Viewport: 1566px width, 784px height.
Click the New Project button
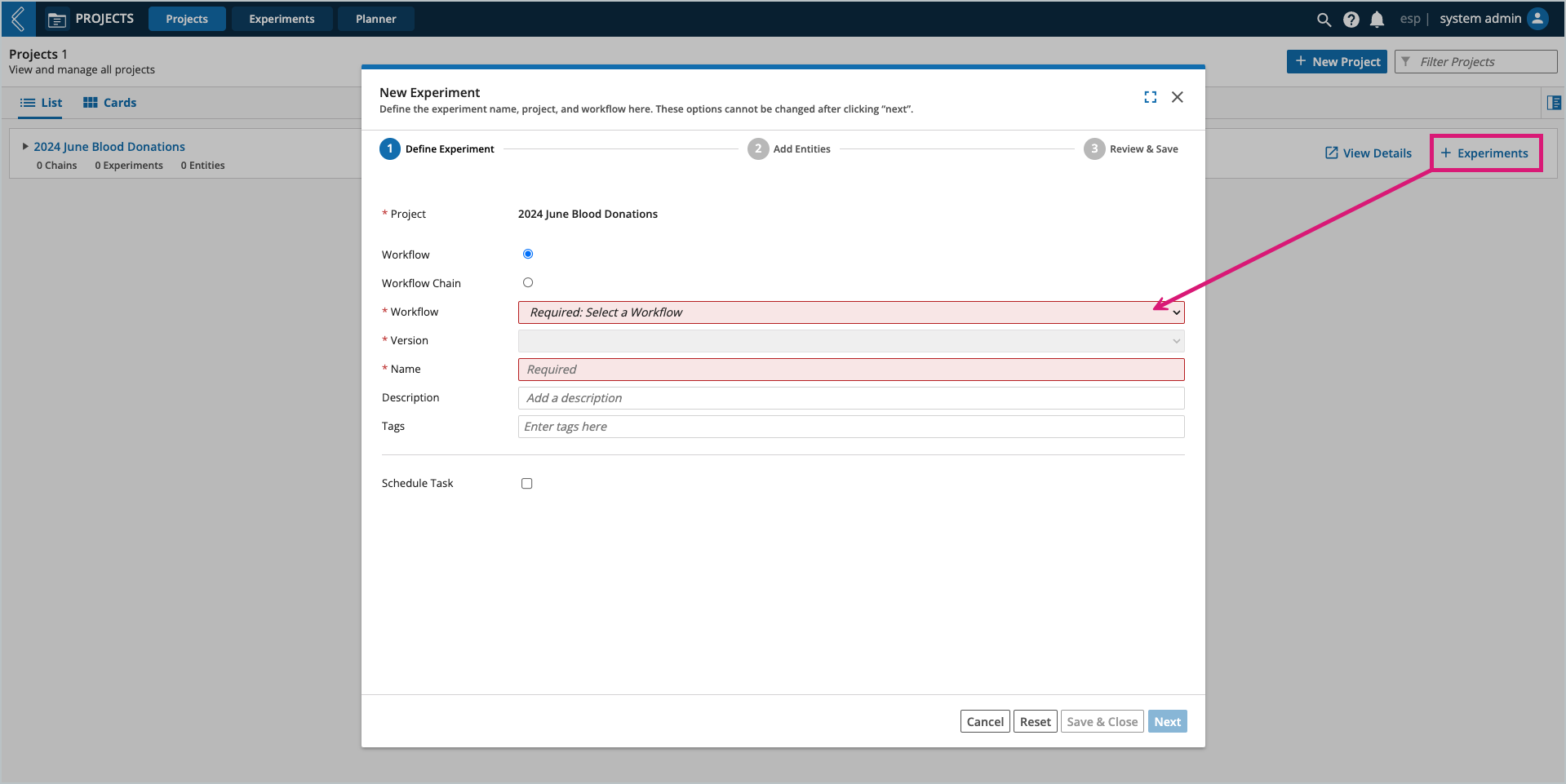click(x=1337, y=62)
